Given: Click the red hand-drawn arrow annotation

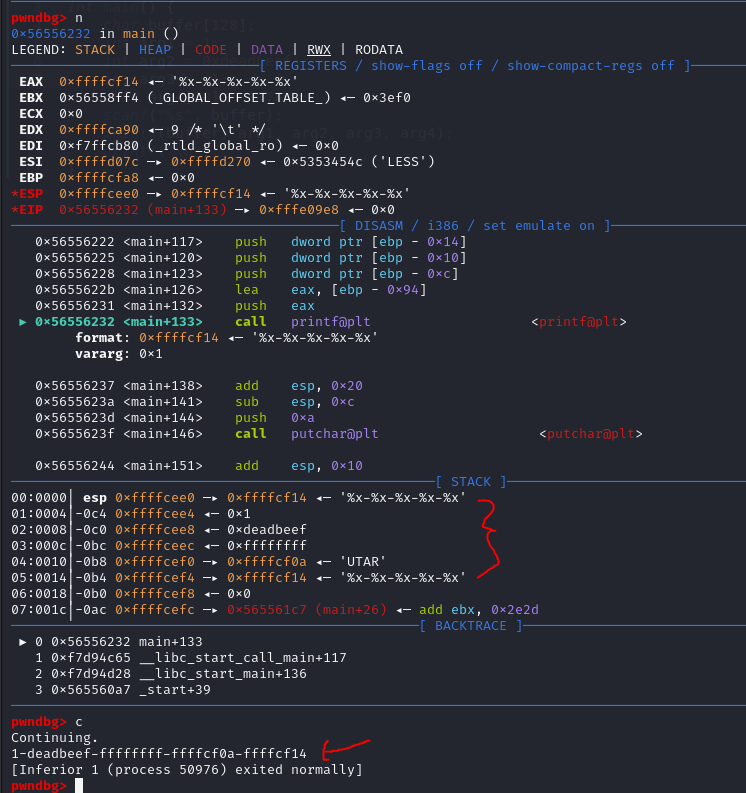Looking at the screenshot, I should (346, 748).
